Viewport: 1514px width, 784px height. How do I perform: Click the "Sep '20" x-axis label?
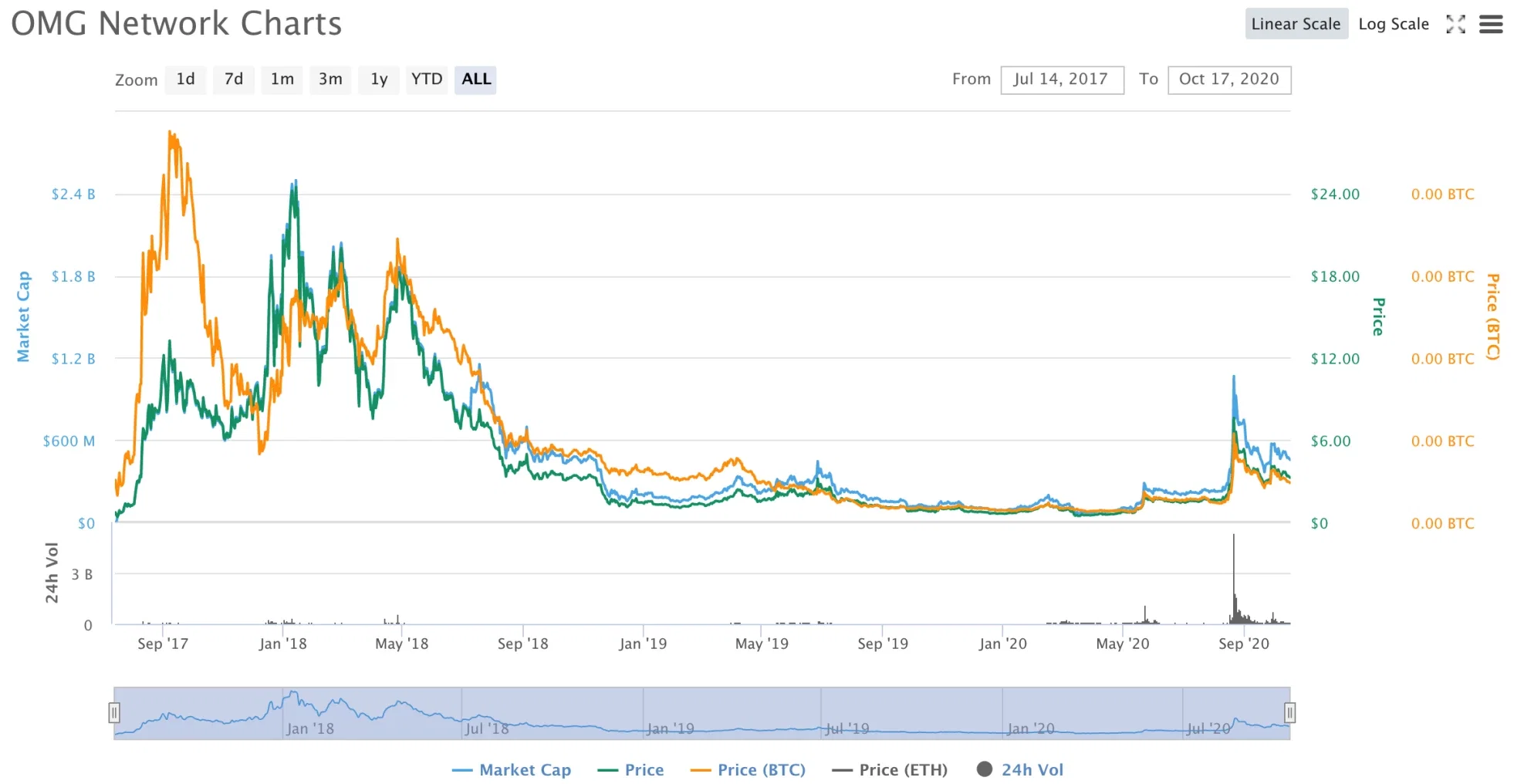click(1243, 644)
